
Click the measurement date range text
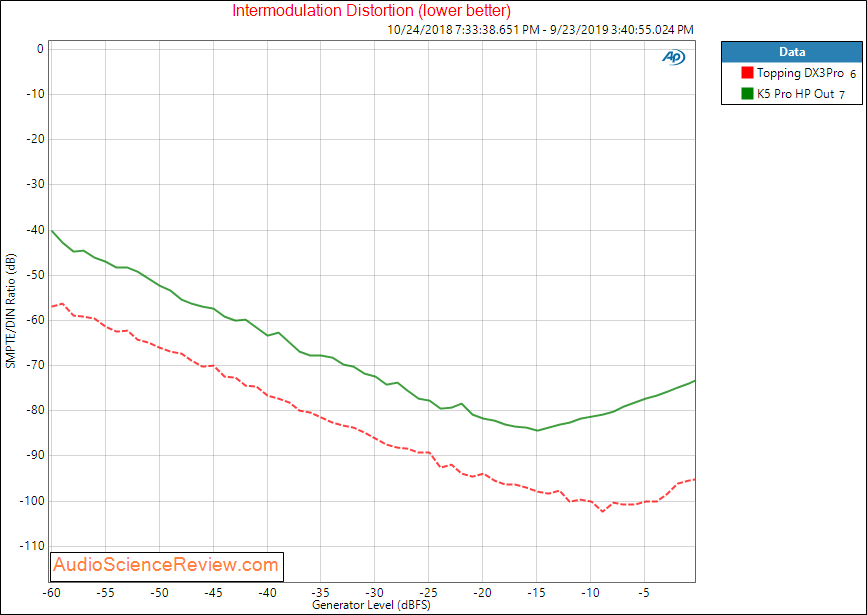coord(540,30)
